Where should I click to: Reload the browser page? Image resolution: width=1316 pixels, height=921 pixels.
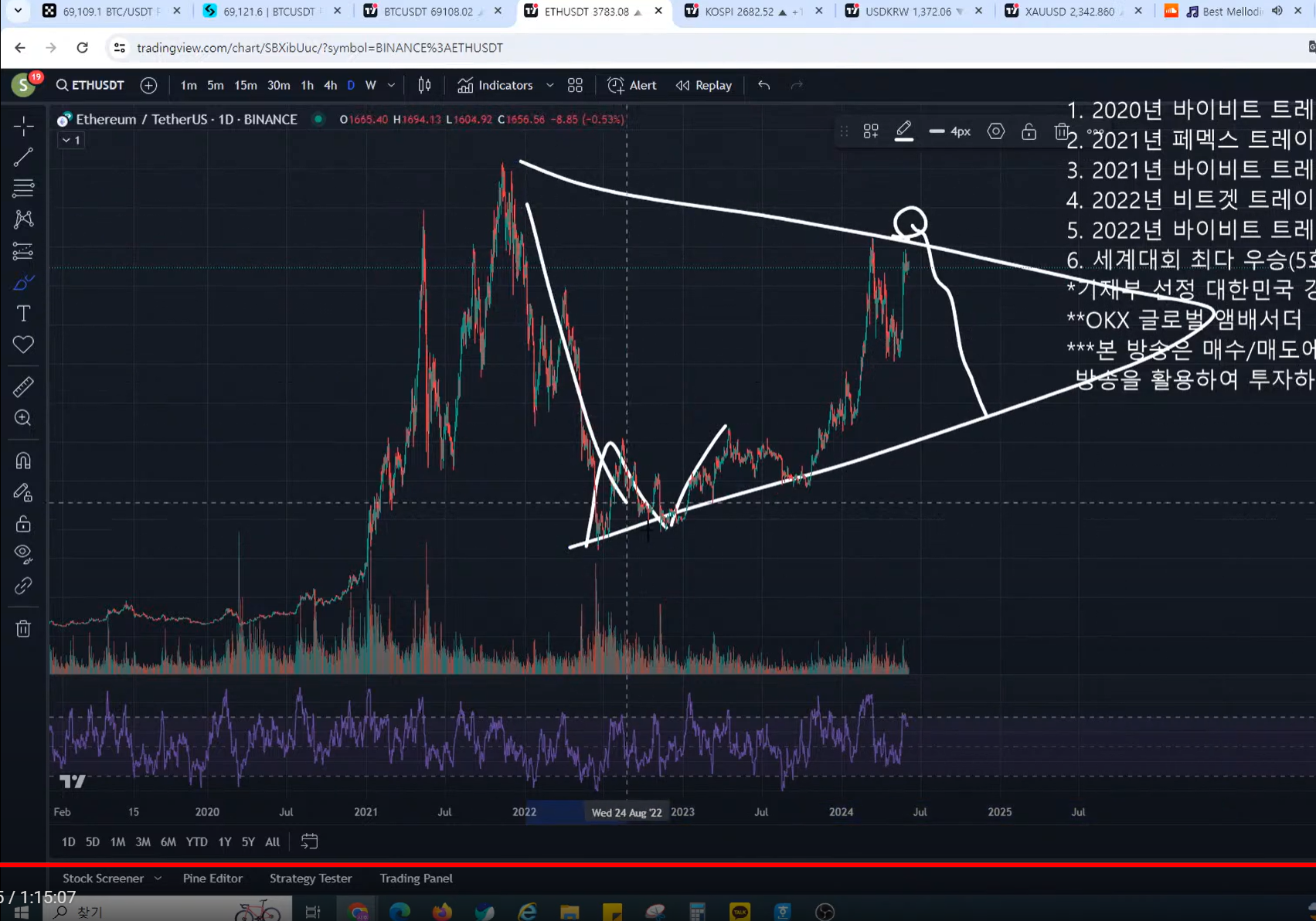[82, 48]
